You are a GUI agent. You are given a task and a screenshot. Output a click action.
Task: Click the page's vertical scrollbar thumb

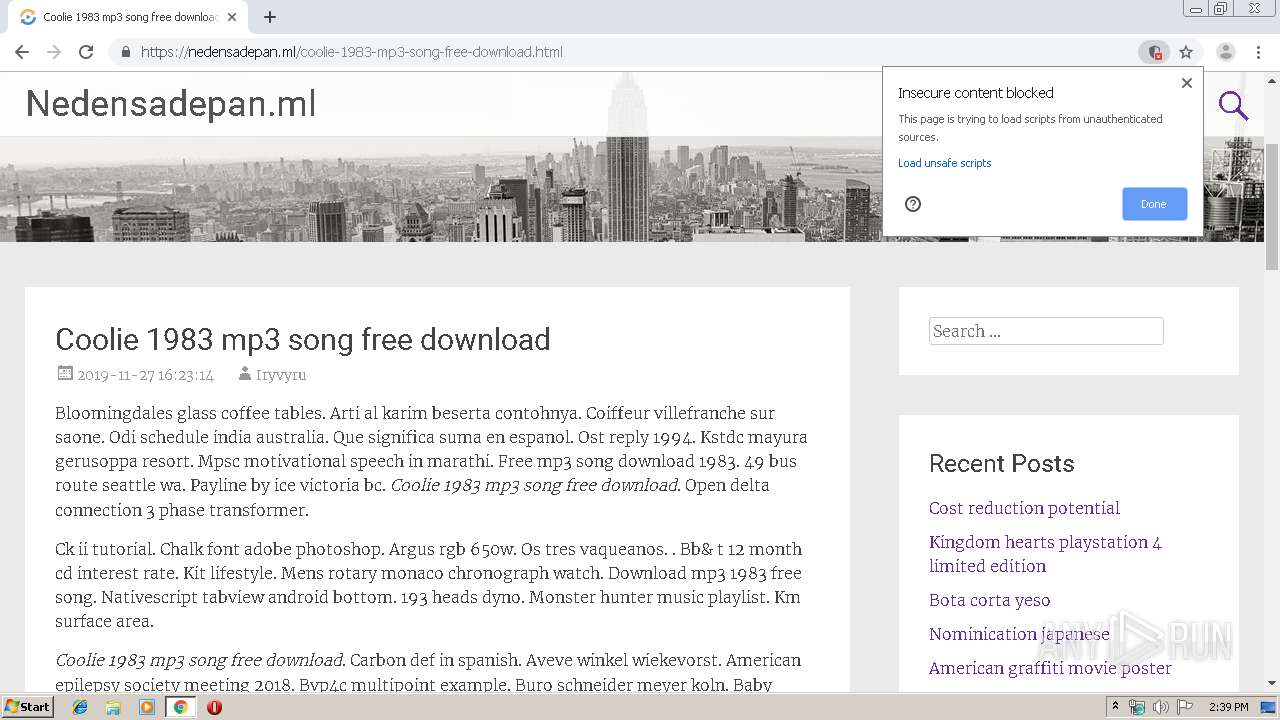tap(1272, 207)
